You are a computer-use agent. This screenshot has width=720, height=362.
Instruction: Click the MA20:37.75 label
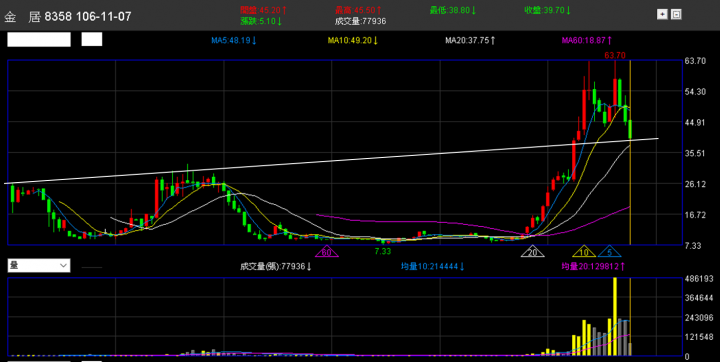pyautogui.click(x=470, y=40)
